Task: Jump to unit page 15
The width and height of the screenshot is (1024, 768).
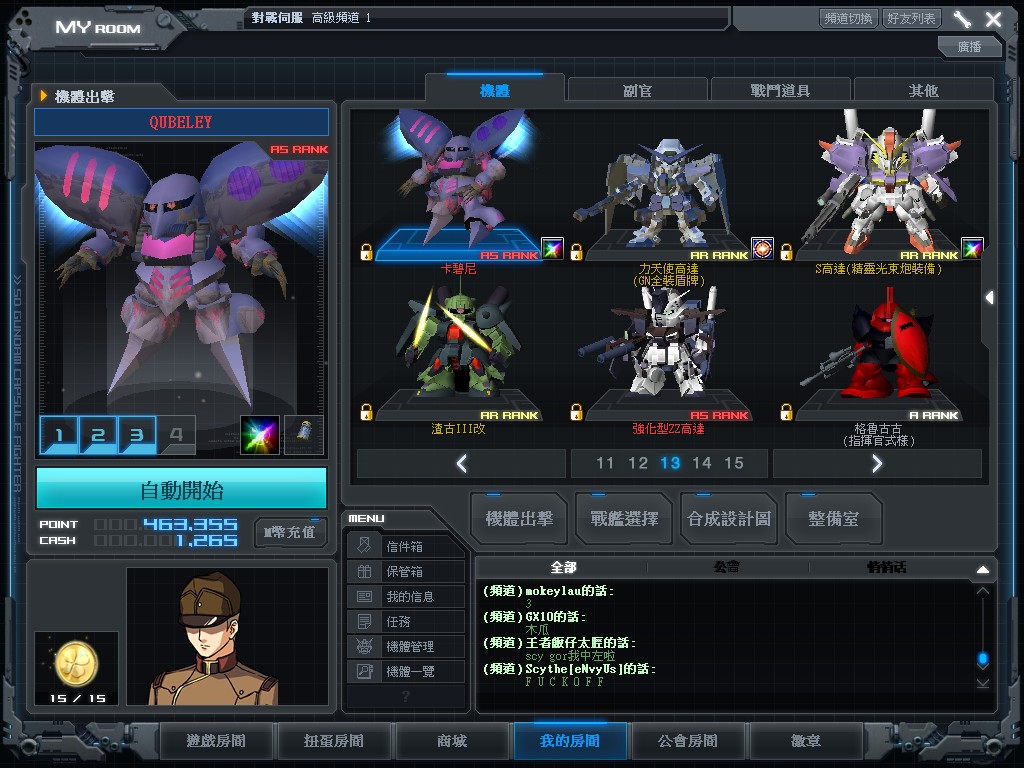Action: point(733,463)
